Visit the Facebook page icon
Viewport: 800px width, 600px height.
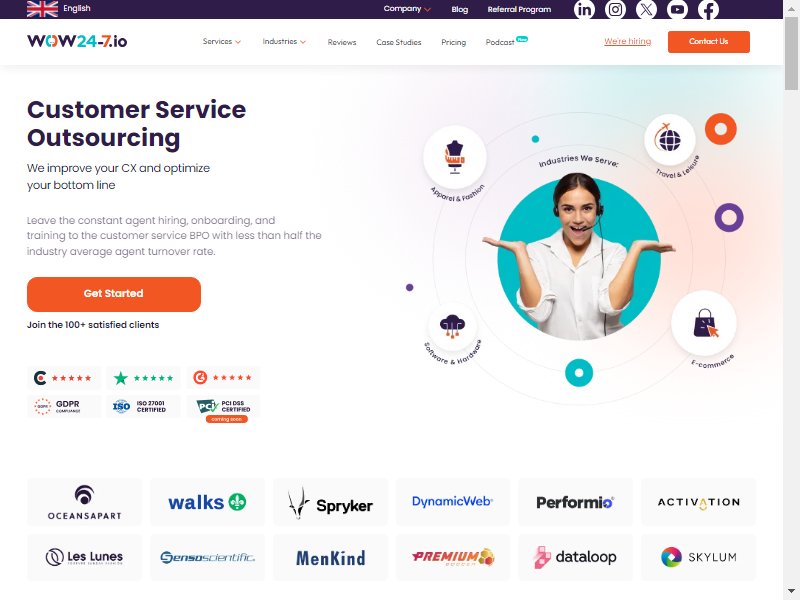[x=709, y=10]
